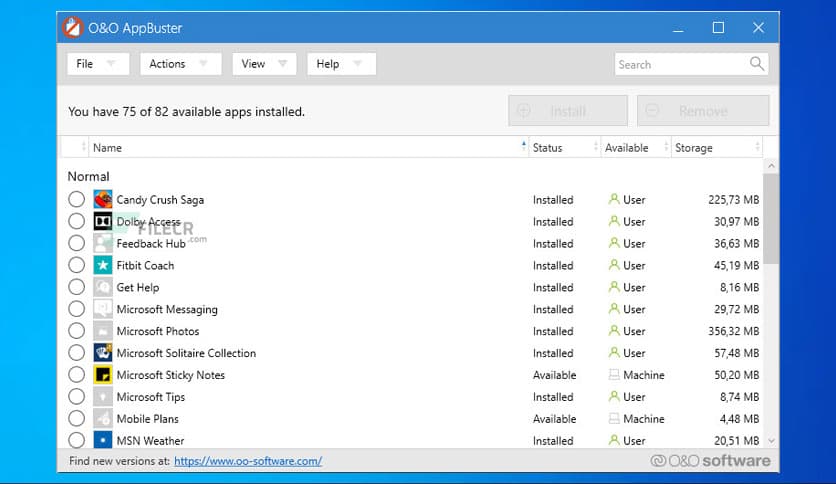Screen dimensions: 836x484
Task: Sort the list by Storage column
Action: tap(717, 147)
